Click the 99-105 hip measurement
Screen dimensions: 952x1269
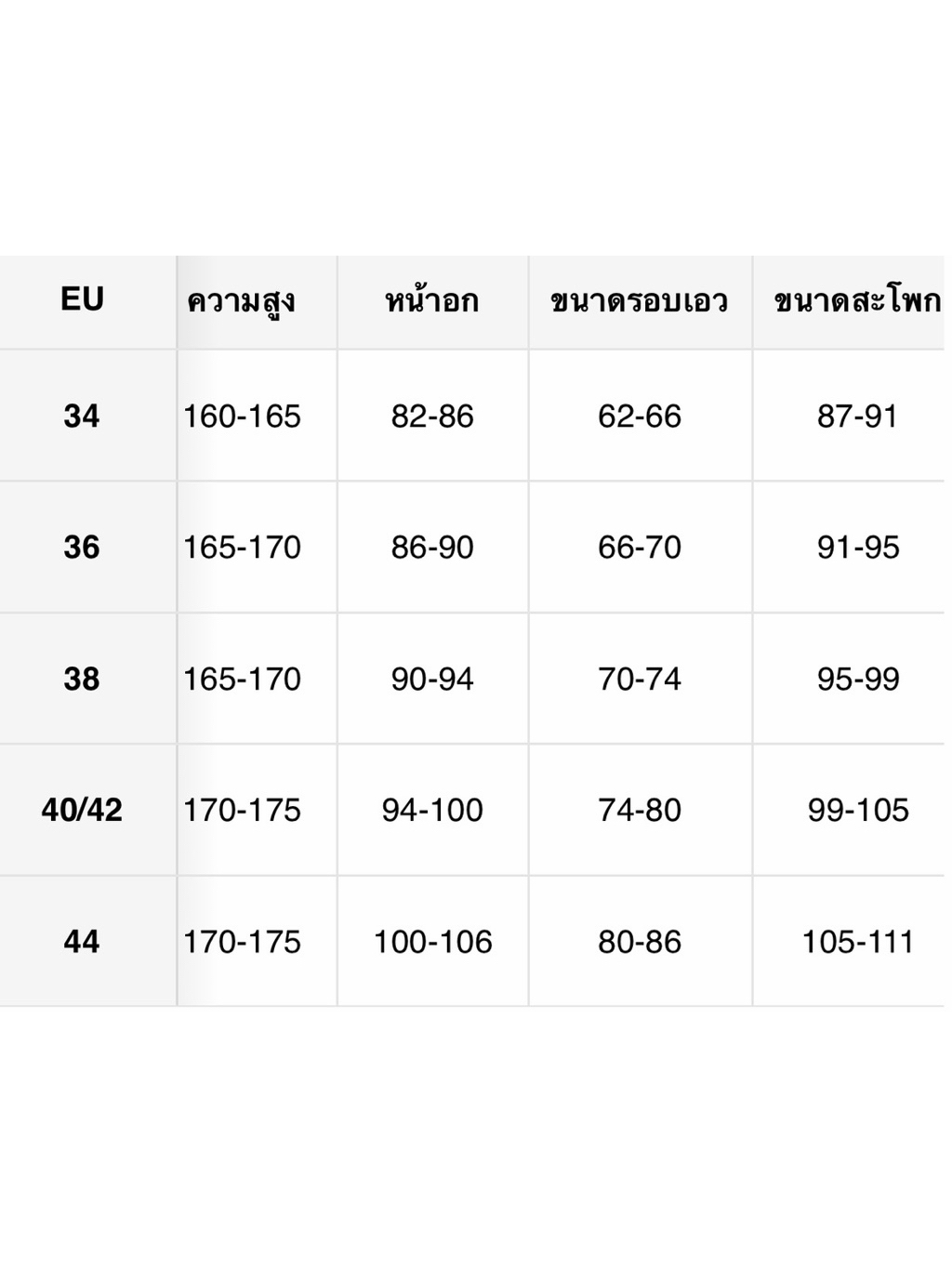click(x=858, y=810)
